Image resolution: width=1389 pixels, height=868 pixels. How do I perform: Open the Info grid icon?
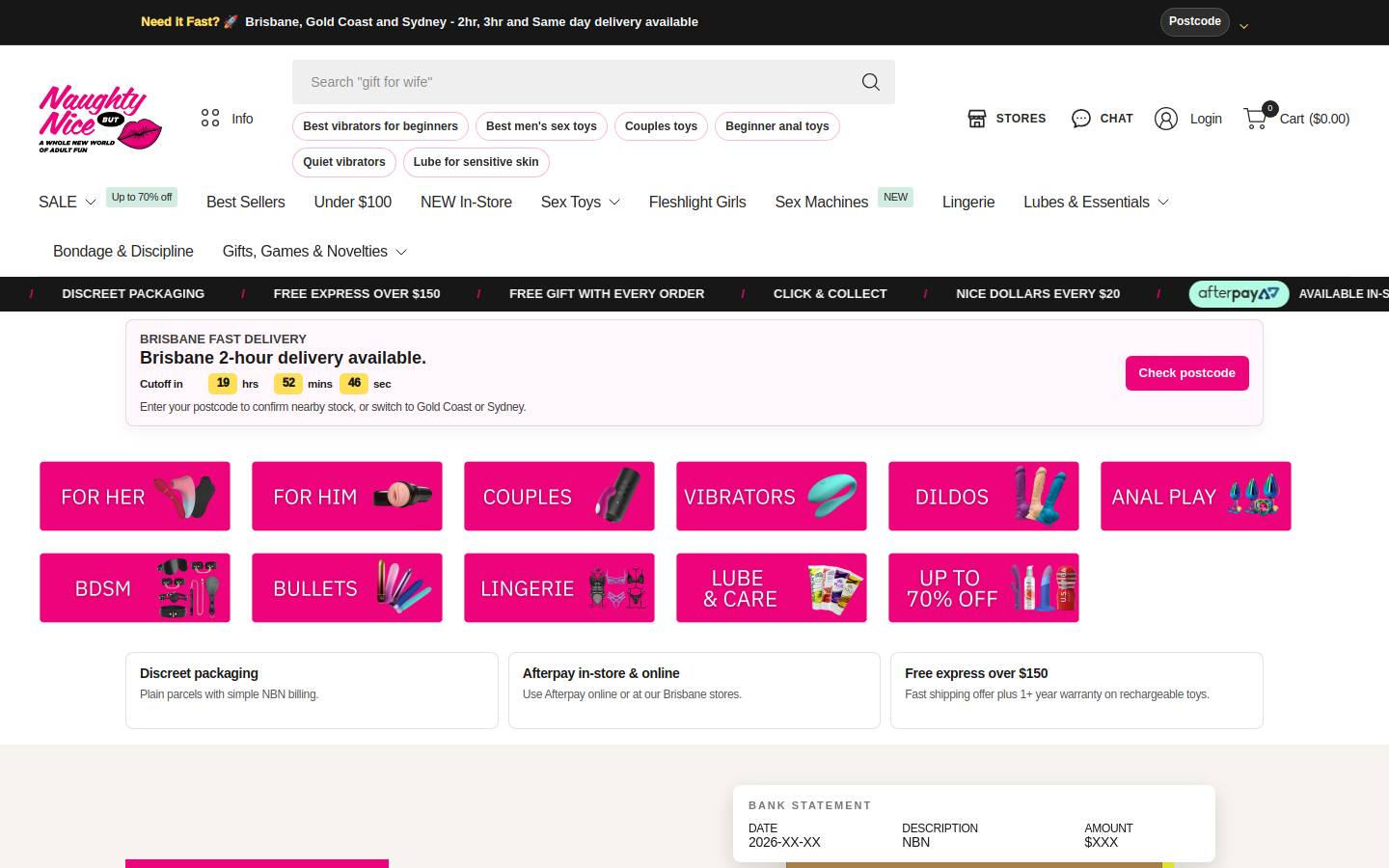click(210, 119)
